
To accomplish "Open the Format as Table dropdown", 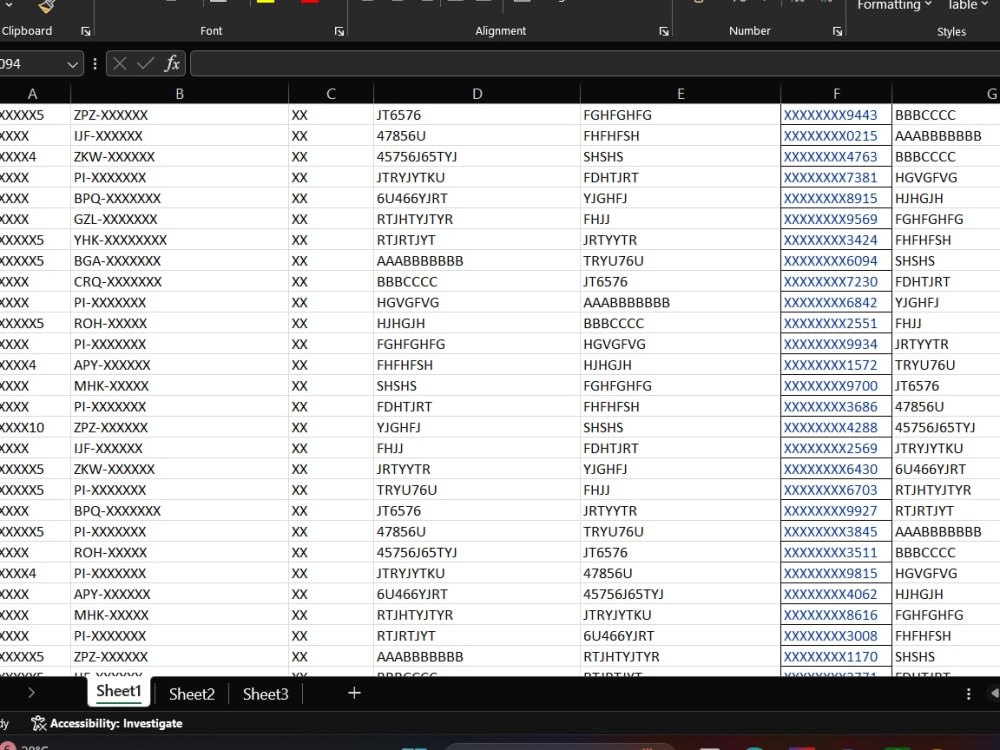I will [x=968, y=5].
